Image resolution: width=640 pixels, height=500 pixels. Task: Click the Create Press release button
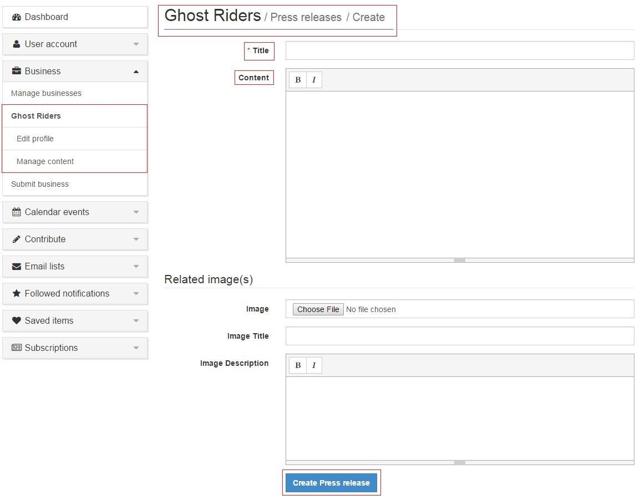point(331,483)
